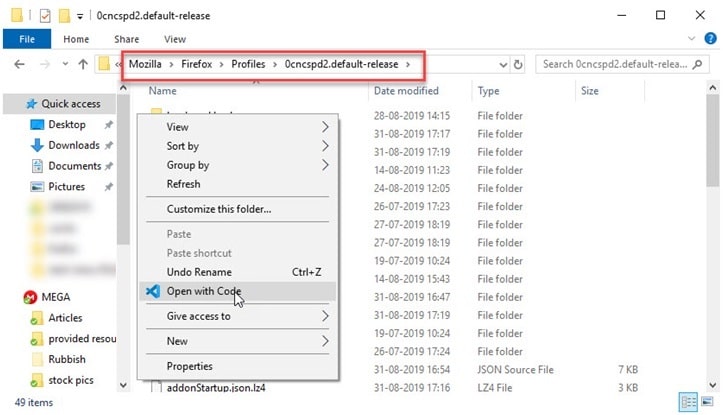Click Profiles in the address breadcrumb

tap(248, 64)
